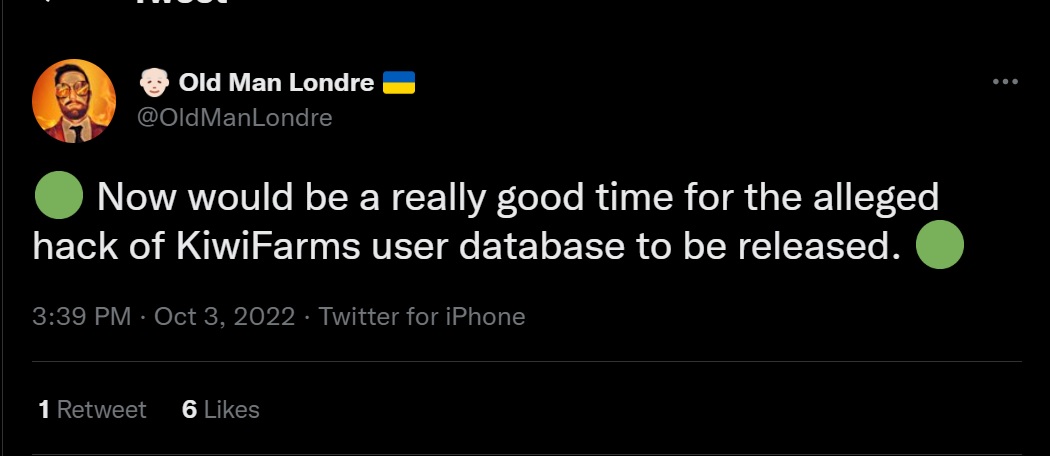
Task: Click the green circle emoji after "released."
Action: 939,247
